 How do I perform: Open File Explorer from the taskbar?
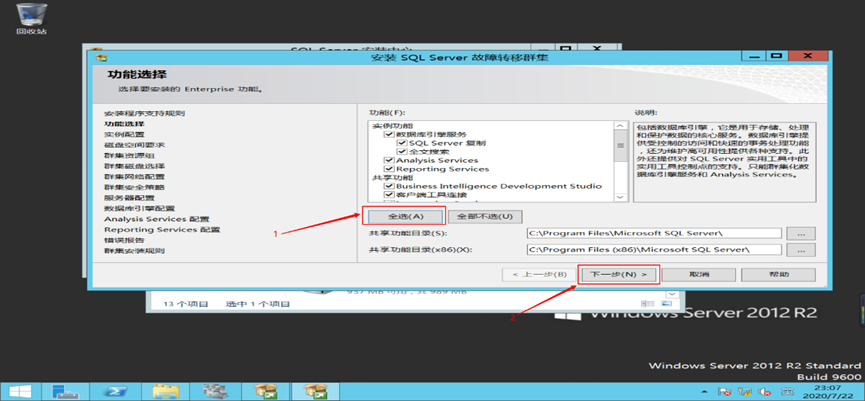pos(164,391)
